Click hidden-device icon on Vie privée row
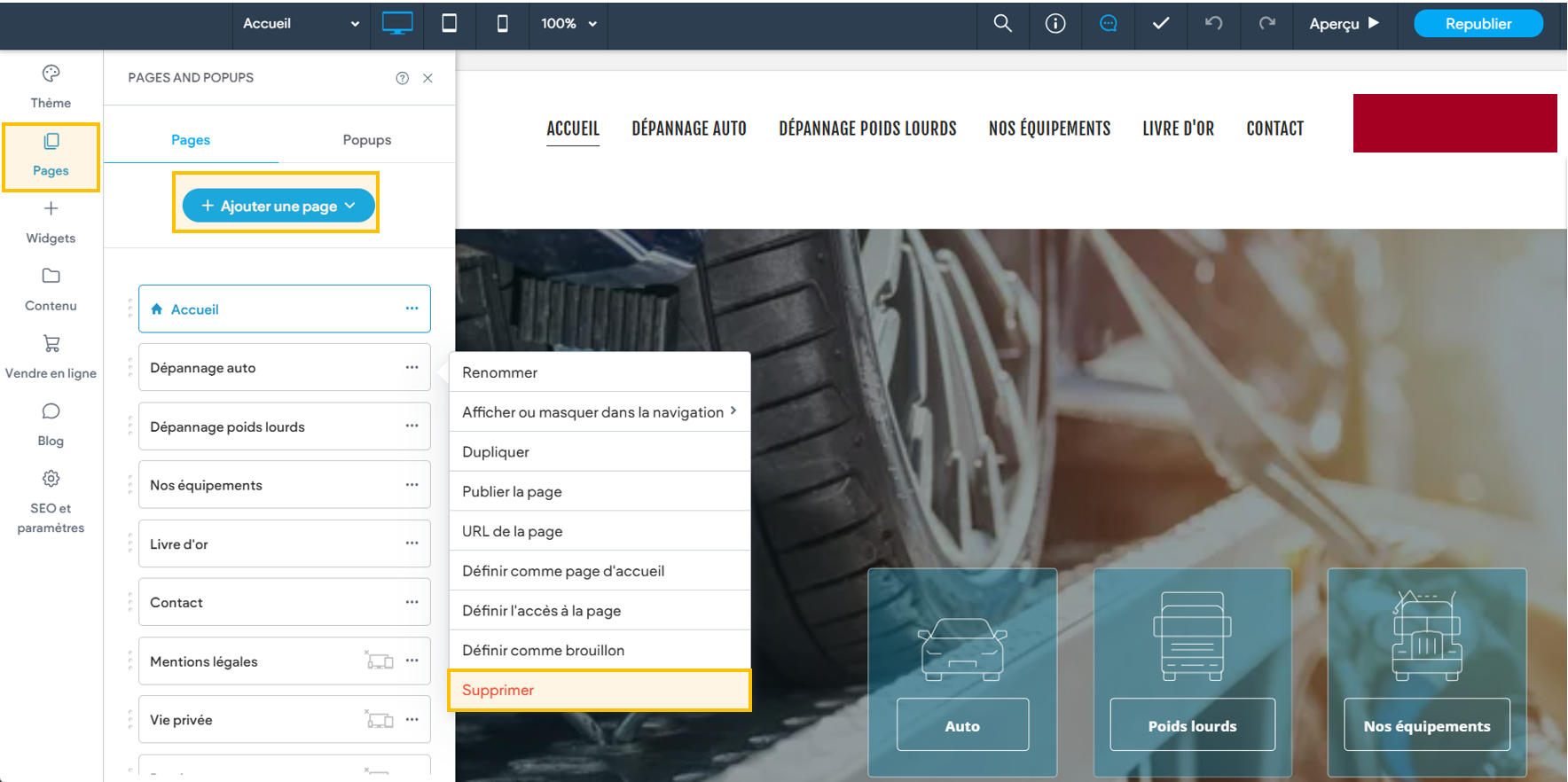 380,719
